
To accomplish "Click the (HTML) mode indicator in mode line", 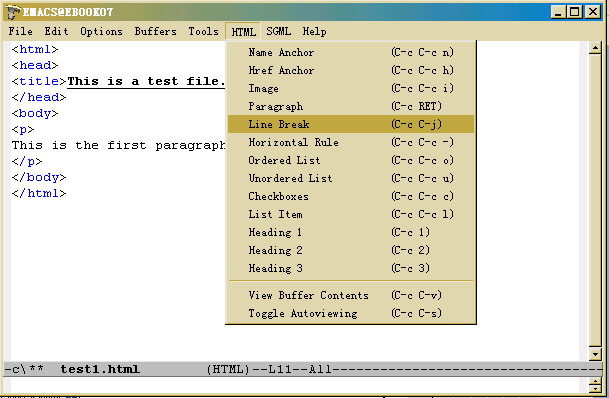I will (228, 369).
